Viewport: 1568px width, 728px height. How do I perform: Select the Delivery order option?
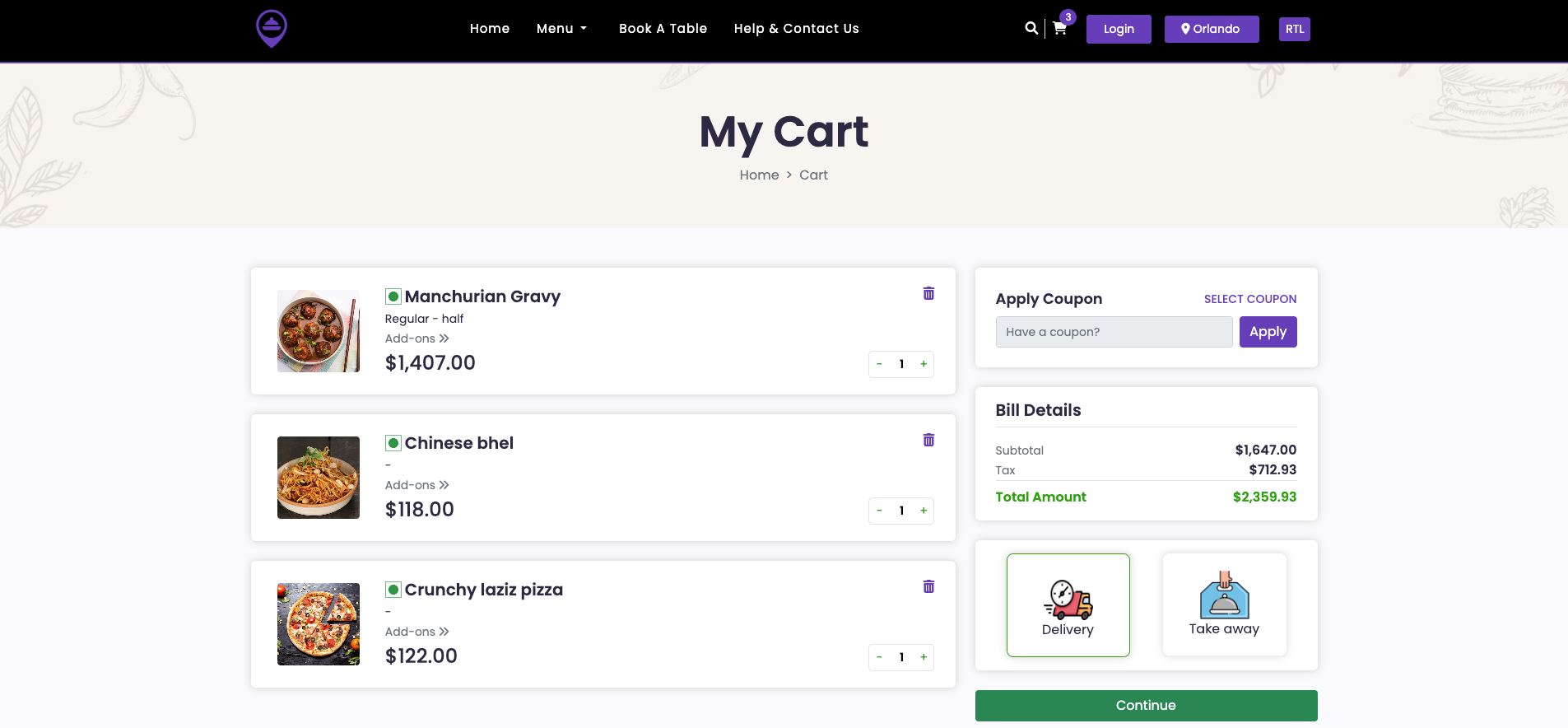pyautogui.click(x=1068, y=605)
